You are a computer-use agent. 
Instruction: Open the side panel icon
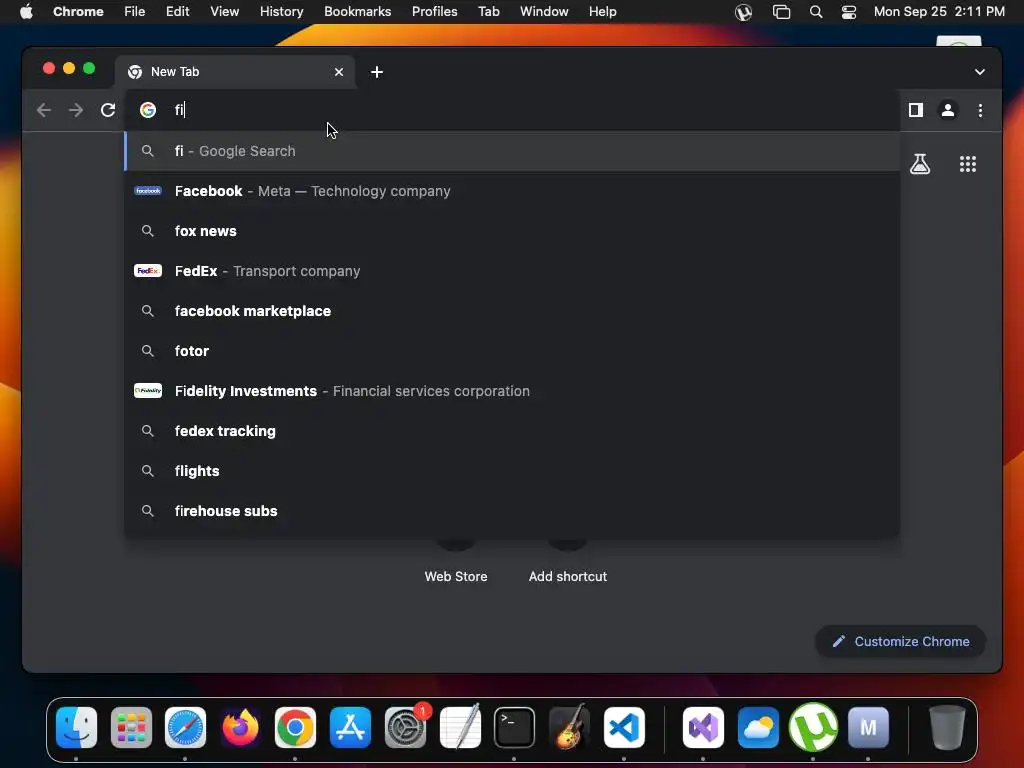click(x=916, y=110)
